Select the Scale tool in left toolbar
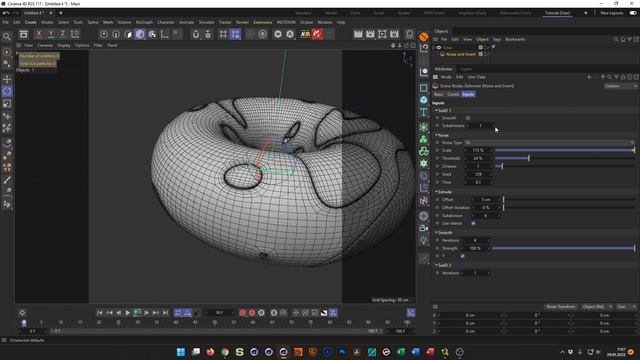This screenshot has height=360, width=640. pos(7,104)
